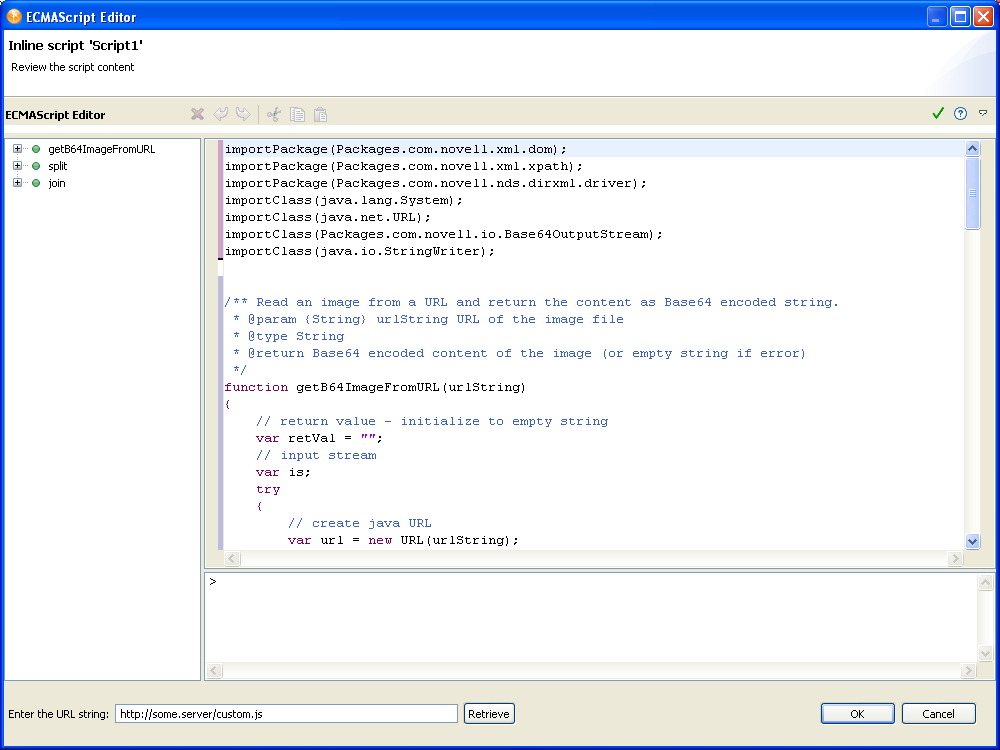This screenshot has height=750, width=1000.
Task: Confirm with the OK button
Action: (x=858, y=714)
